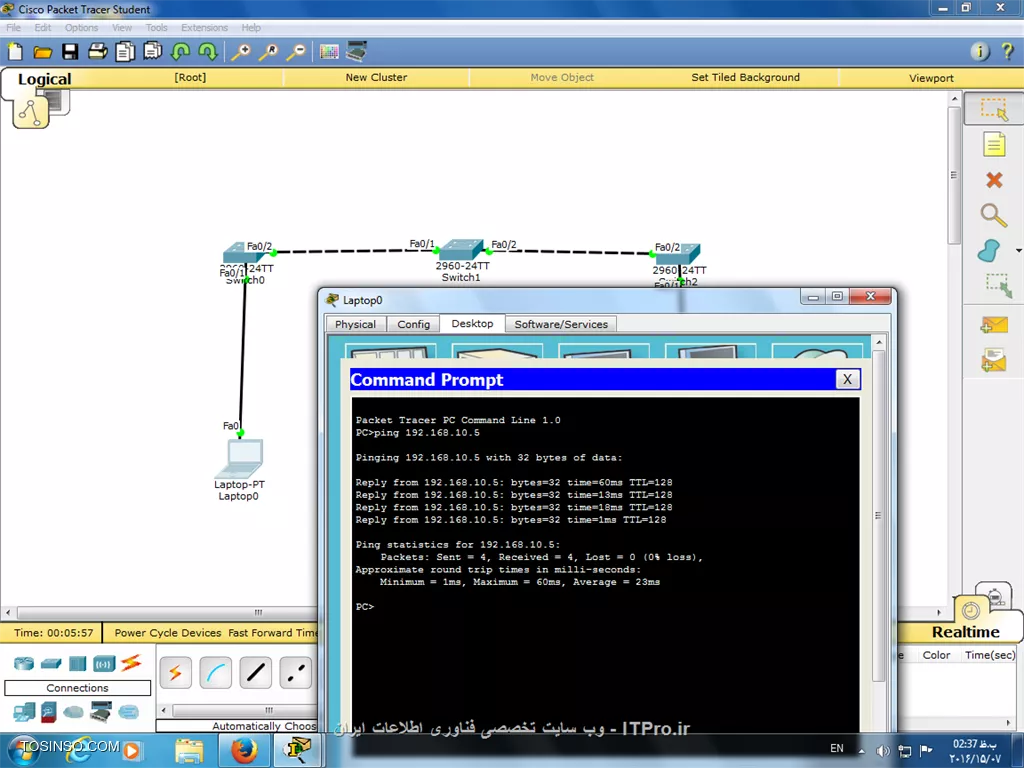Select the Switches device category

[51, 664]
